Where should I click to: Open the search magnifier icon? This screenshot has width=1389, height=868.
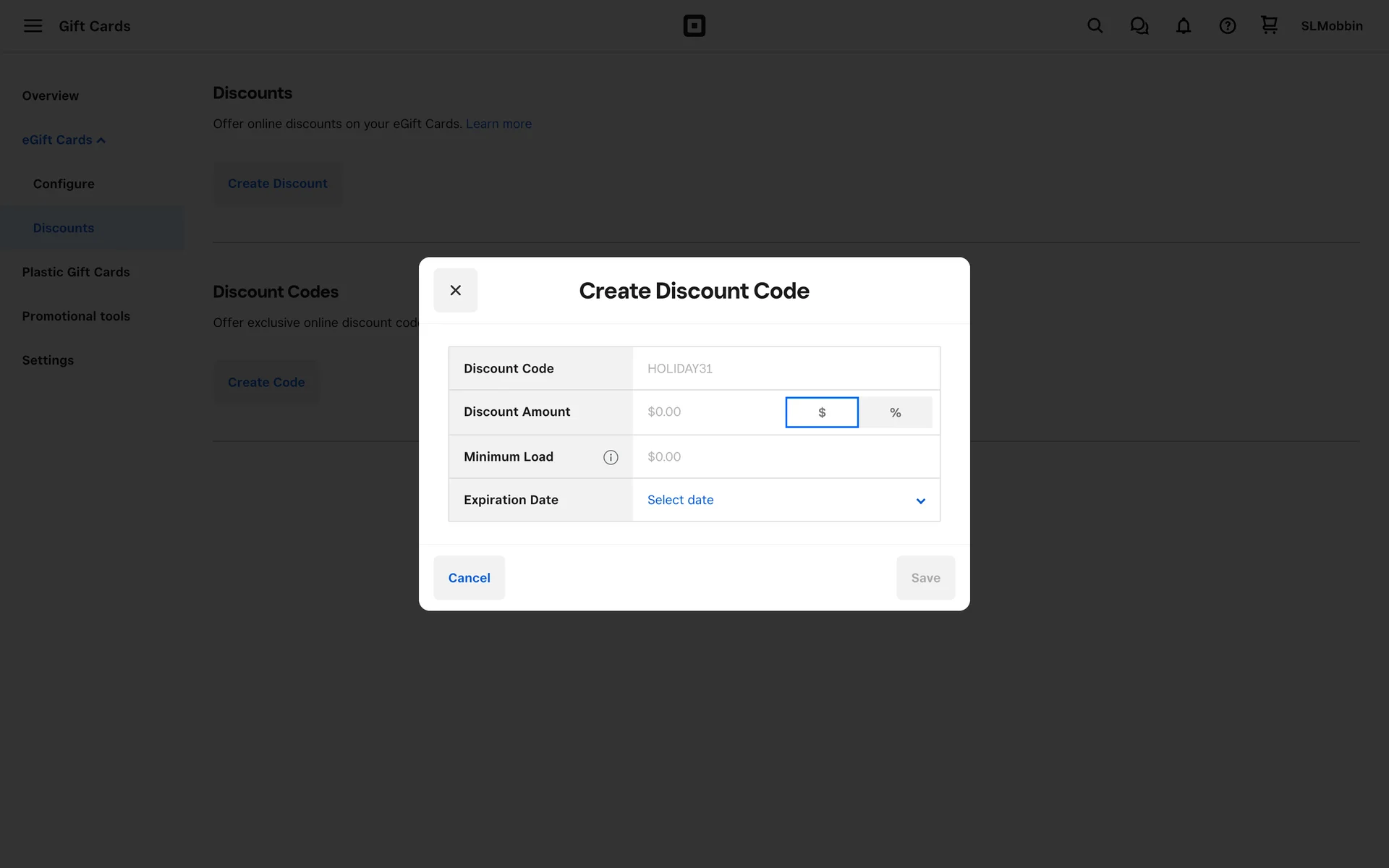click(x=1095, y=26)
